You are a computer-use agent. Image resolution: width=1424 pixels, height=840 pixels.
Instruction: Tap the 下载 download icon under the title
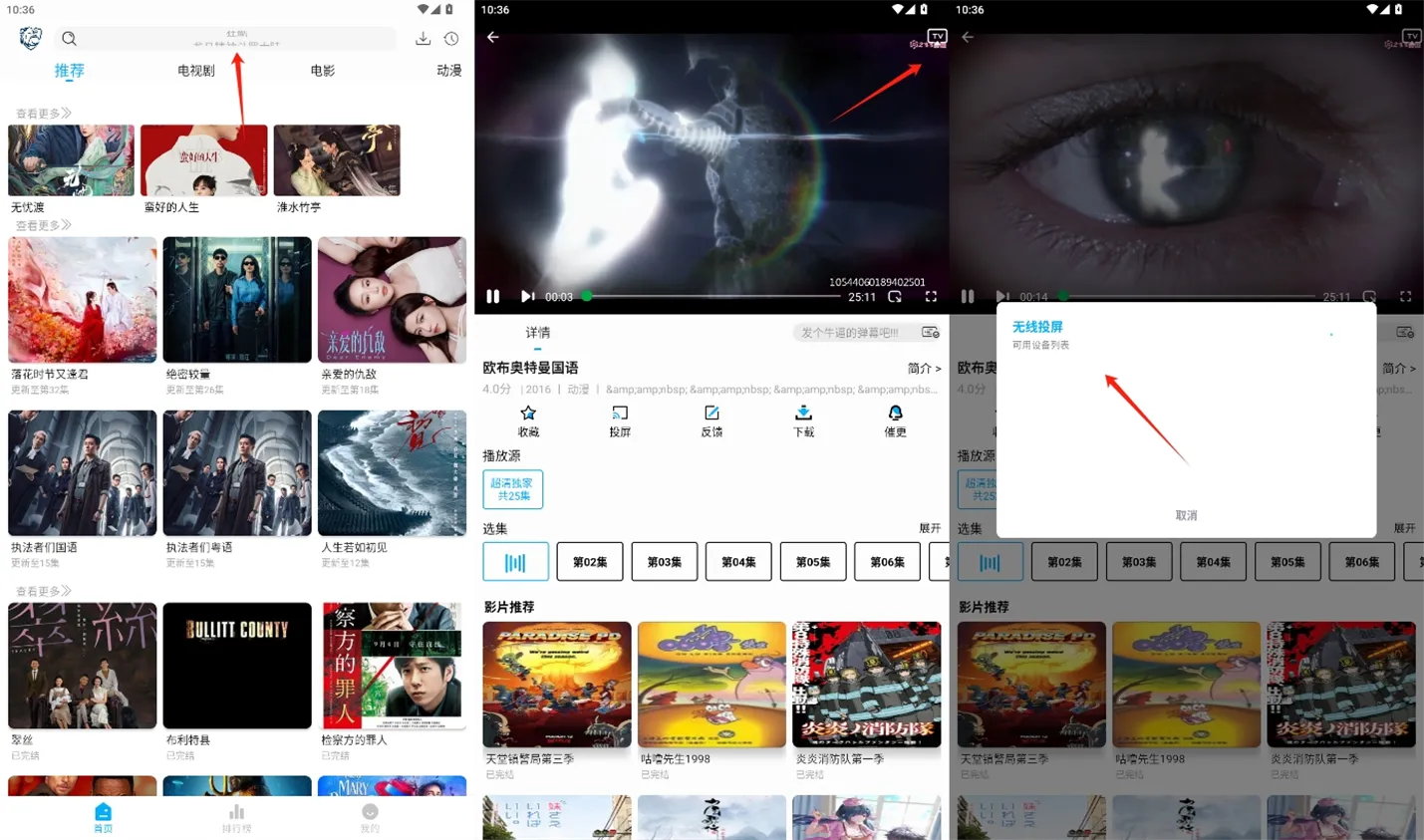click(803, 420)
